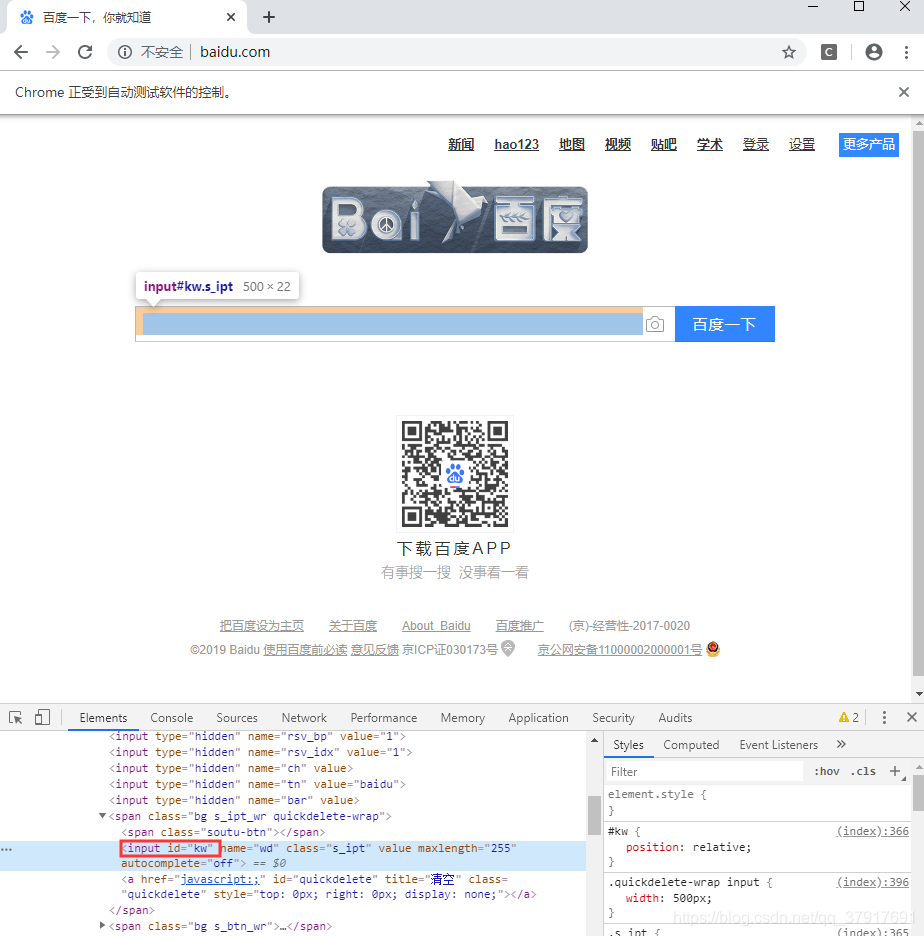Open the 把百度设为主页 link
924x936 pixels.
[x=261, y=626]
